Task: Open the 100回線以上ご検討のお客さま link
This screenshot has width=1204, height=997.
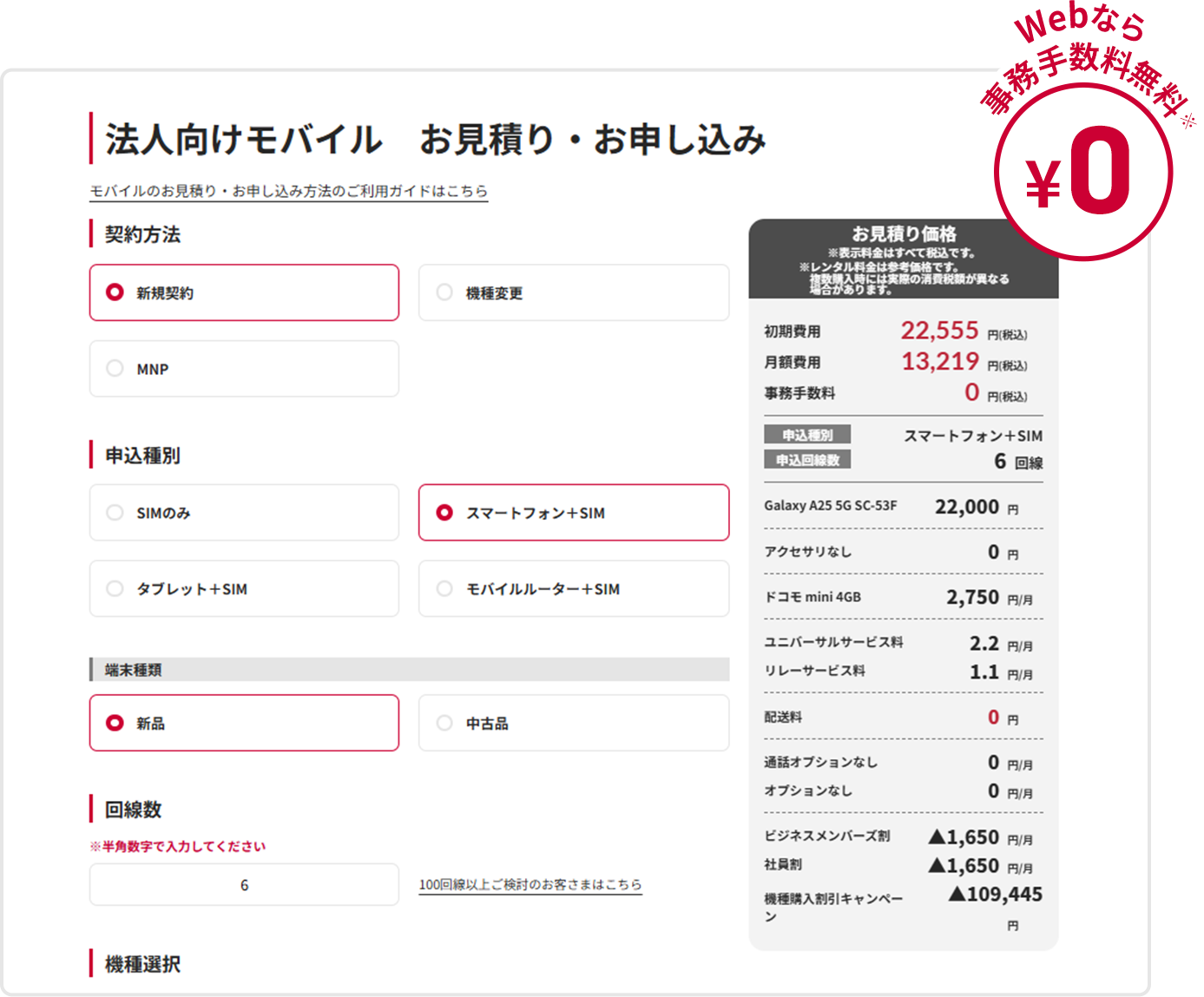Action: click(530, 884)
